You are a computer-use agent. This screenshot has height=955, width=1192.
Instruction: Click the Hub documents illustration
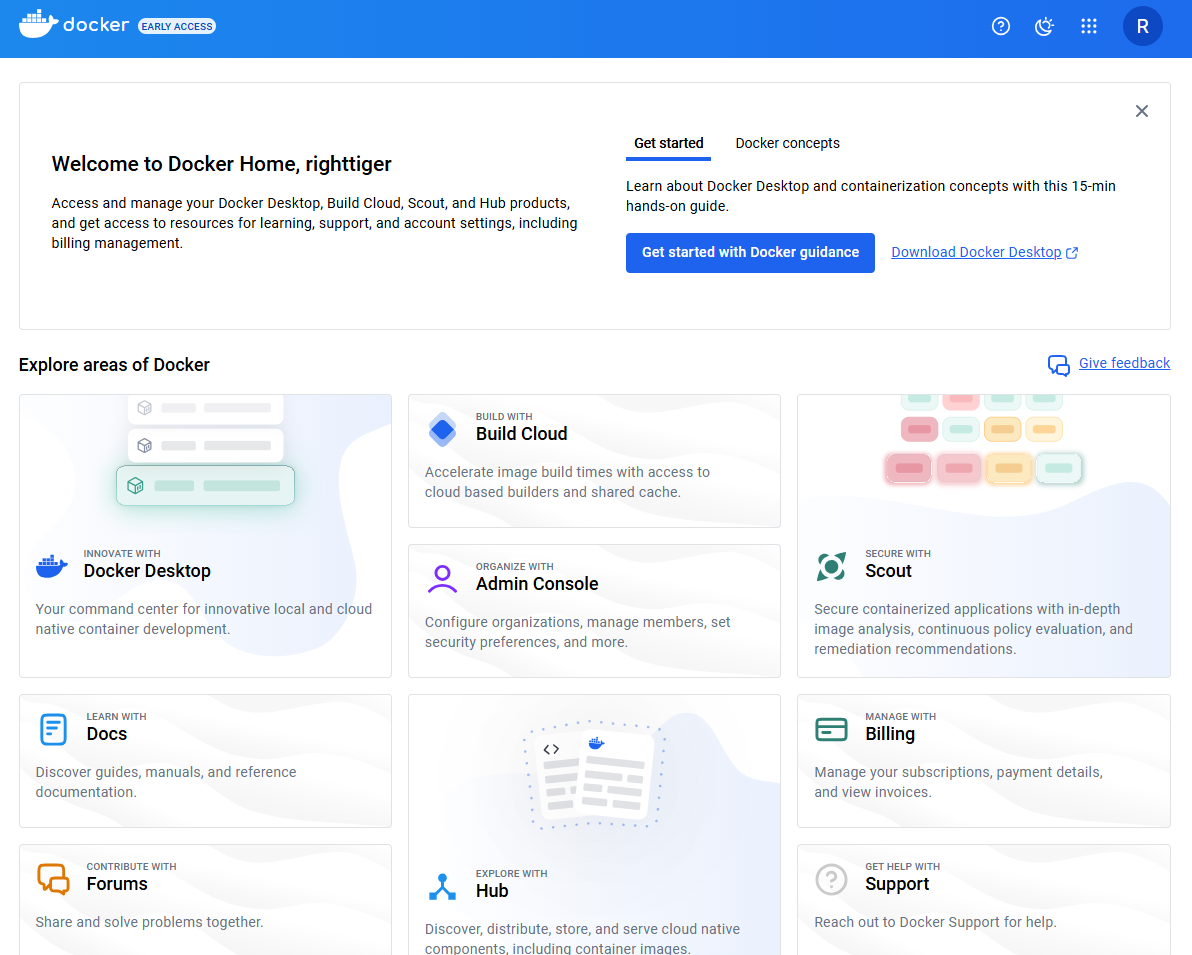[x=594, y=775]
